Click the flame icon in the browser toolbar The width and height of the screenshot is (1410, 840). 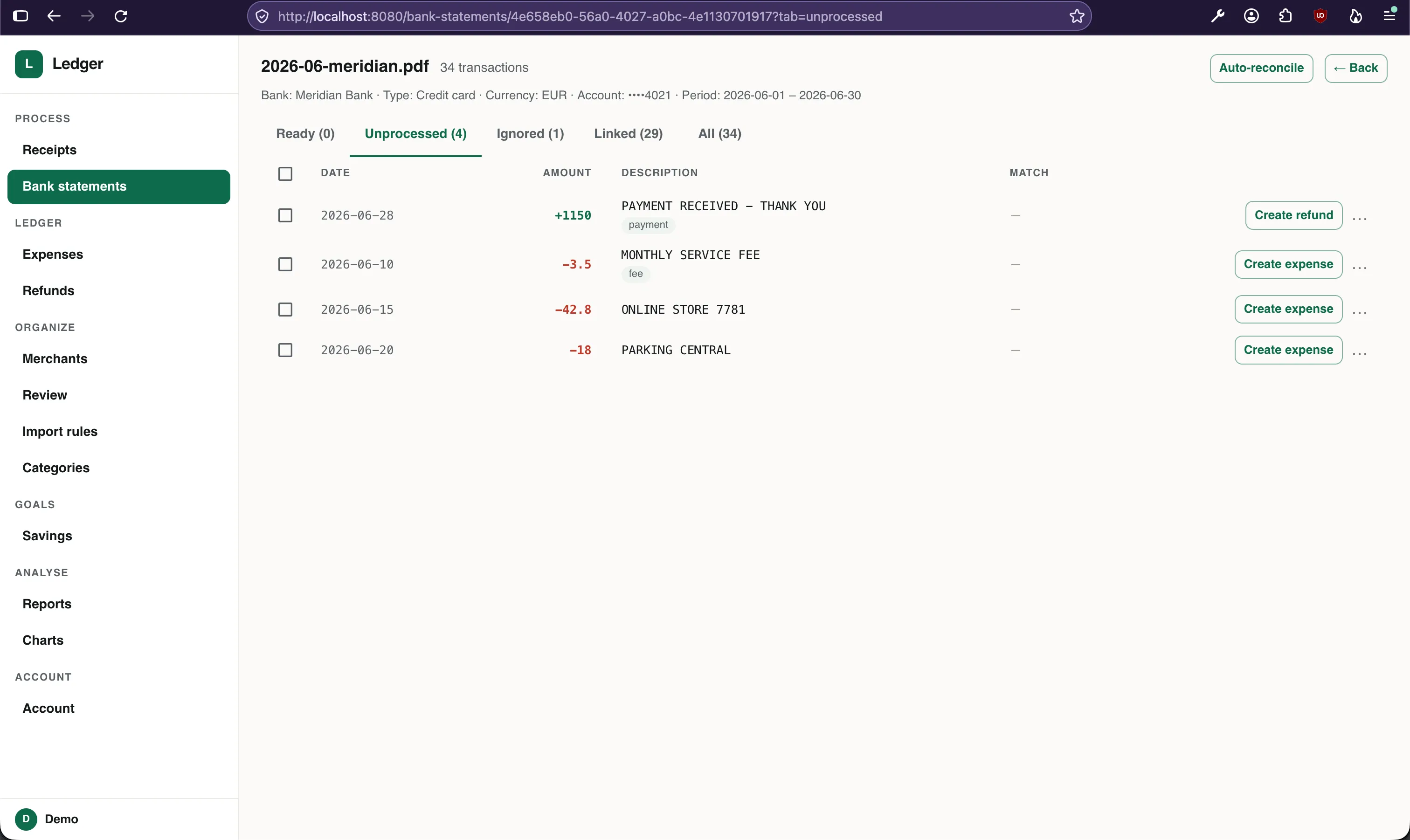(x=1355, y=16)
